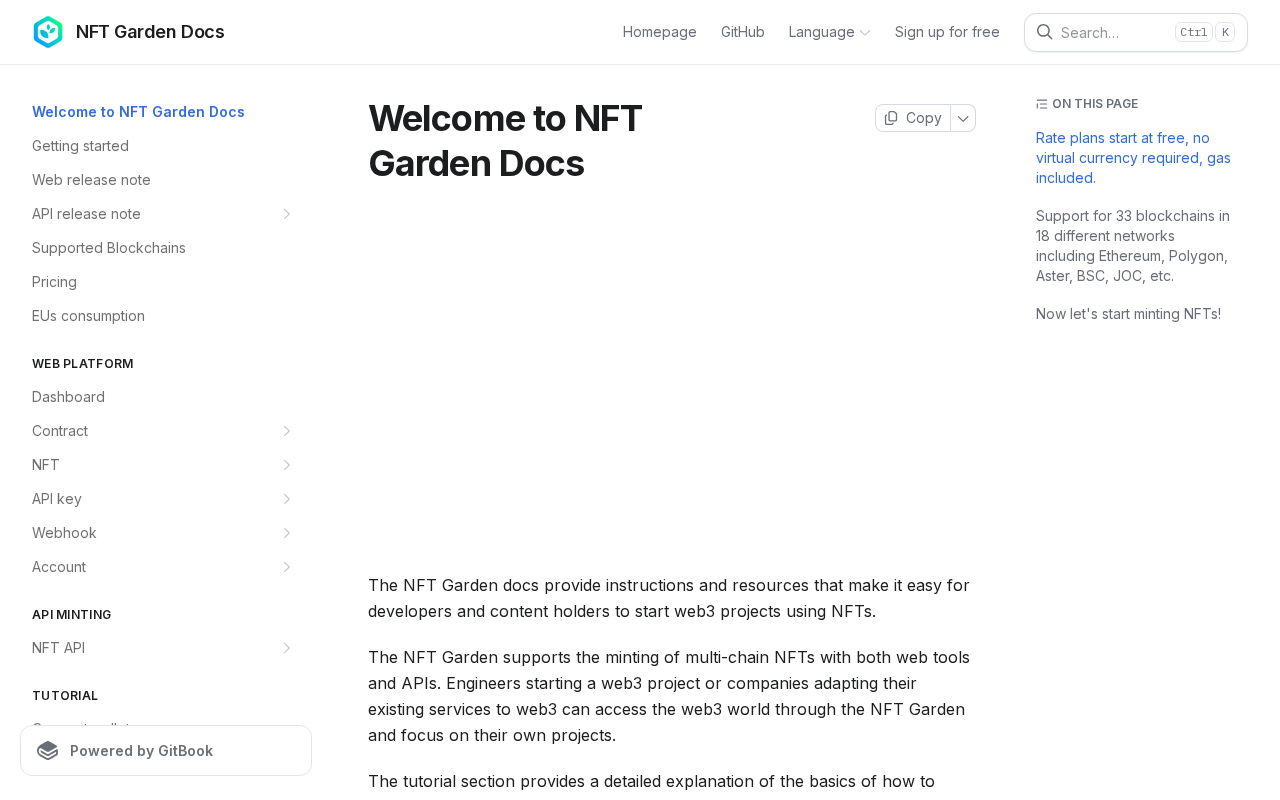Click the Ctrl K keyboard shortcut badge

pos(1205,32)
